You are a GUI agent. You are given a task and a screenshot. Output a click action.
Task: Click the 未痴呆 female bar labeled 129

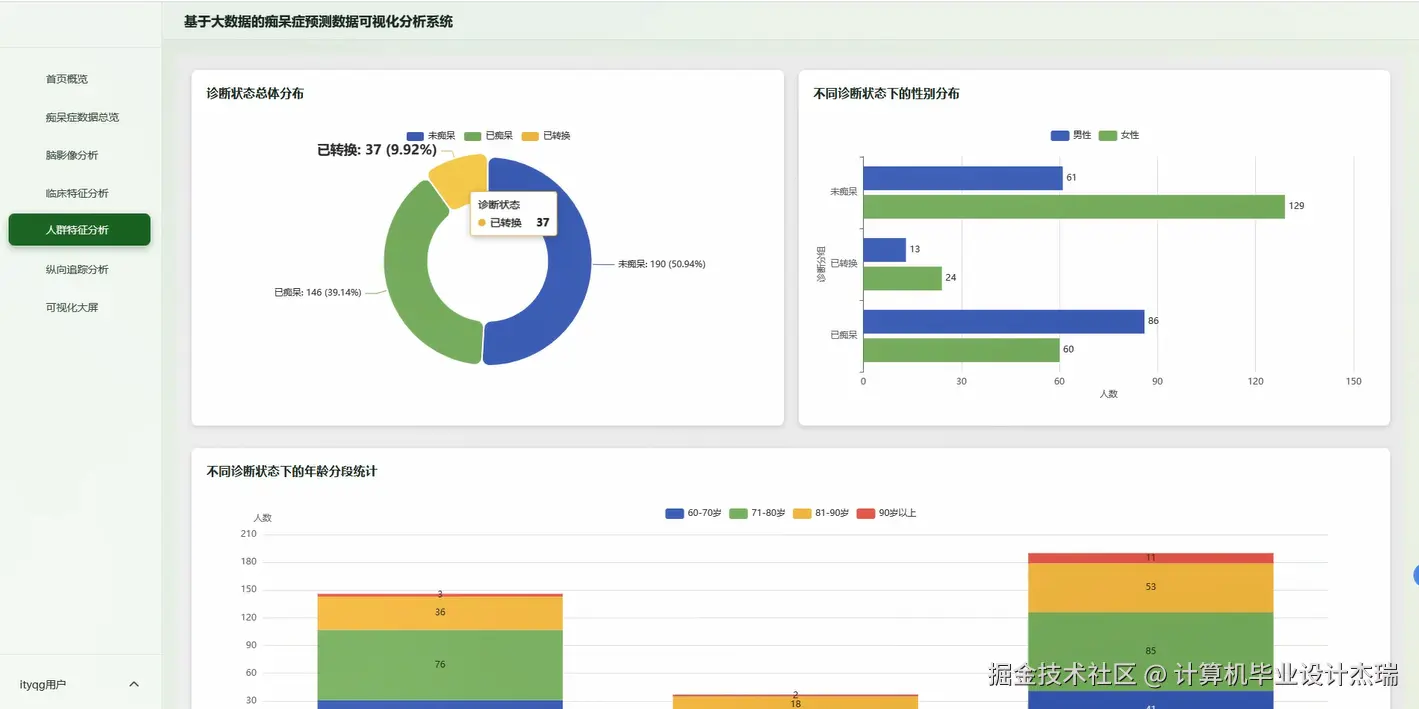coord(1073,206)
